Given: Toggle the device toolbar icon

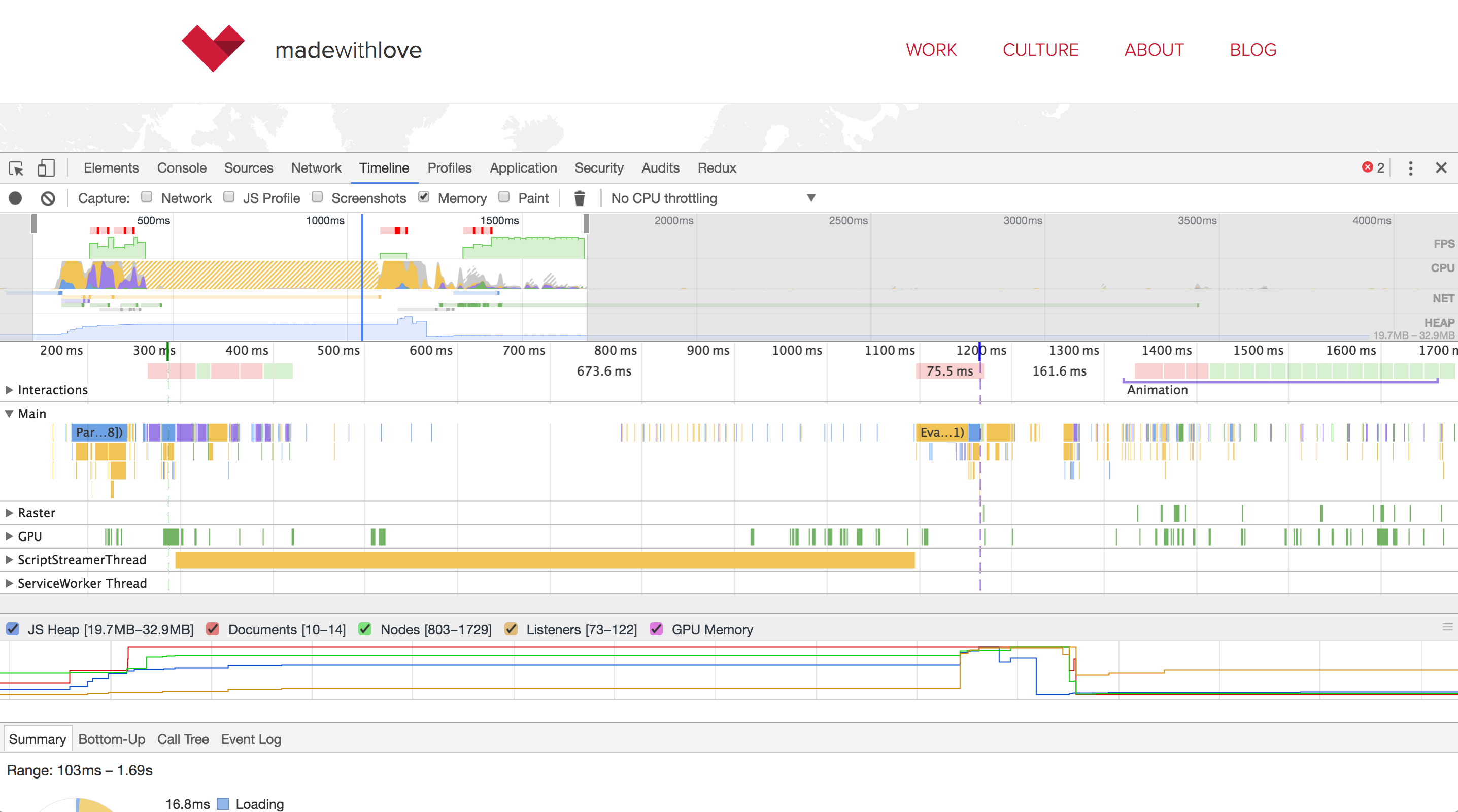Looking at the screenshot, I should [46, 168].
